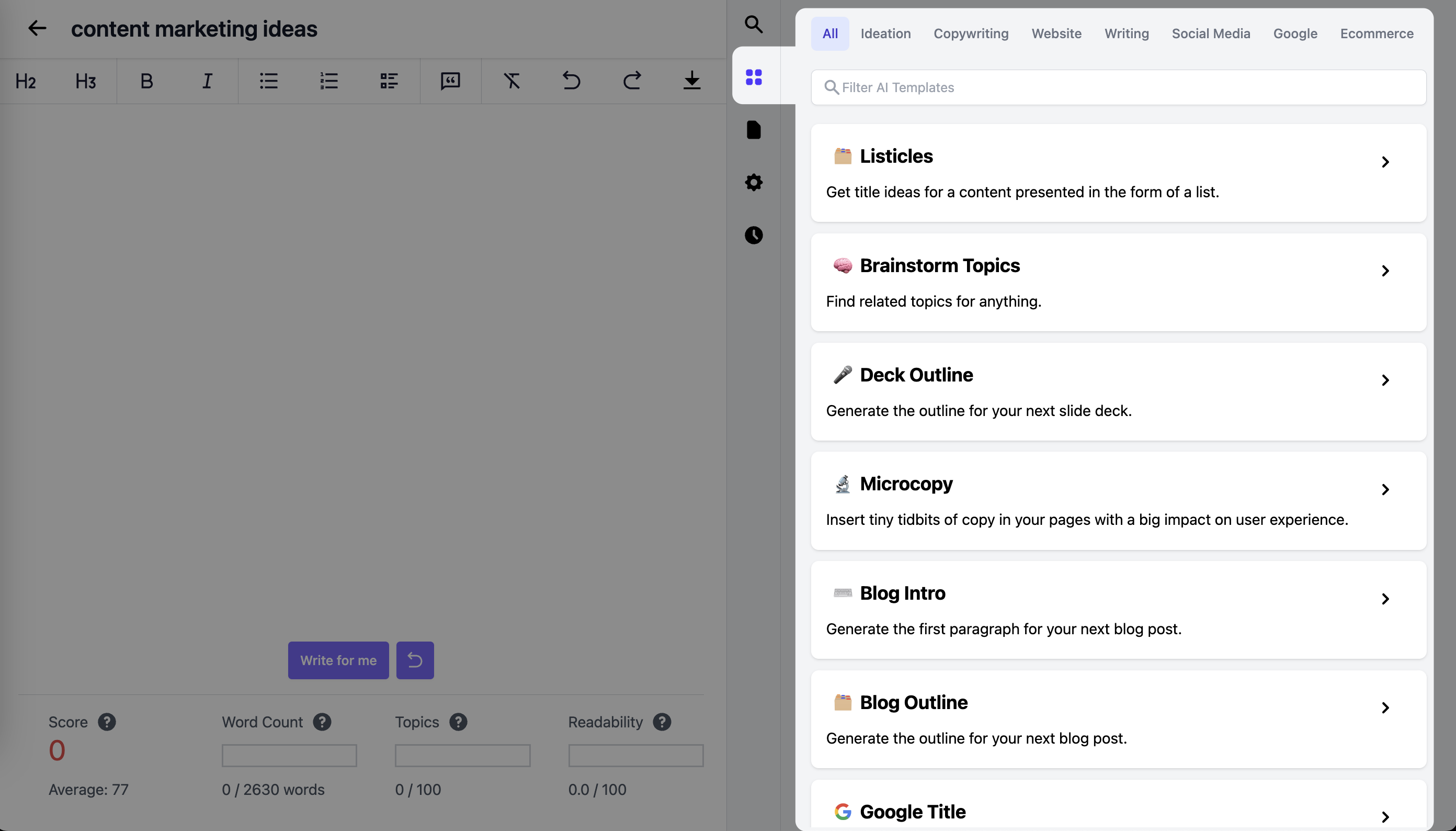
Task: Switch to the Writing tab
Action: [1127, 33]
